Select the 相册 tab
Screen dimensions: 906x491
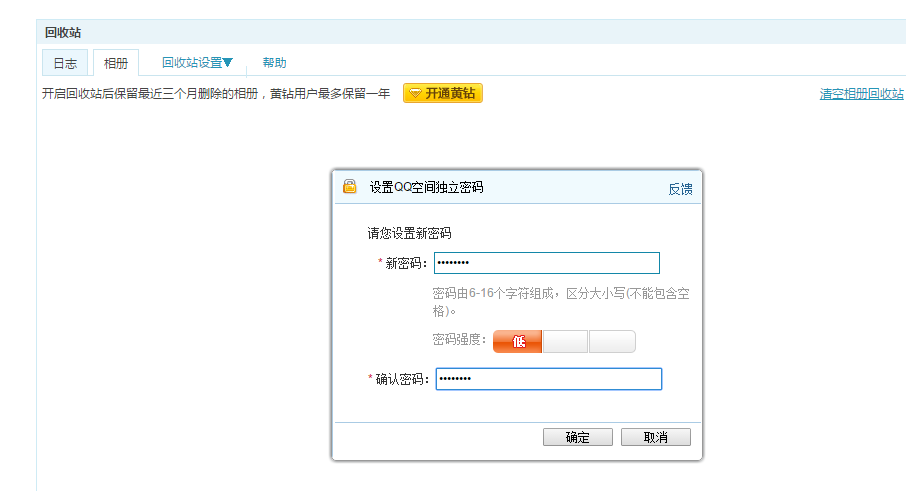pos(116,63)
